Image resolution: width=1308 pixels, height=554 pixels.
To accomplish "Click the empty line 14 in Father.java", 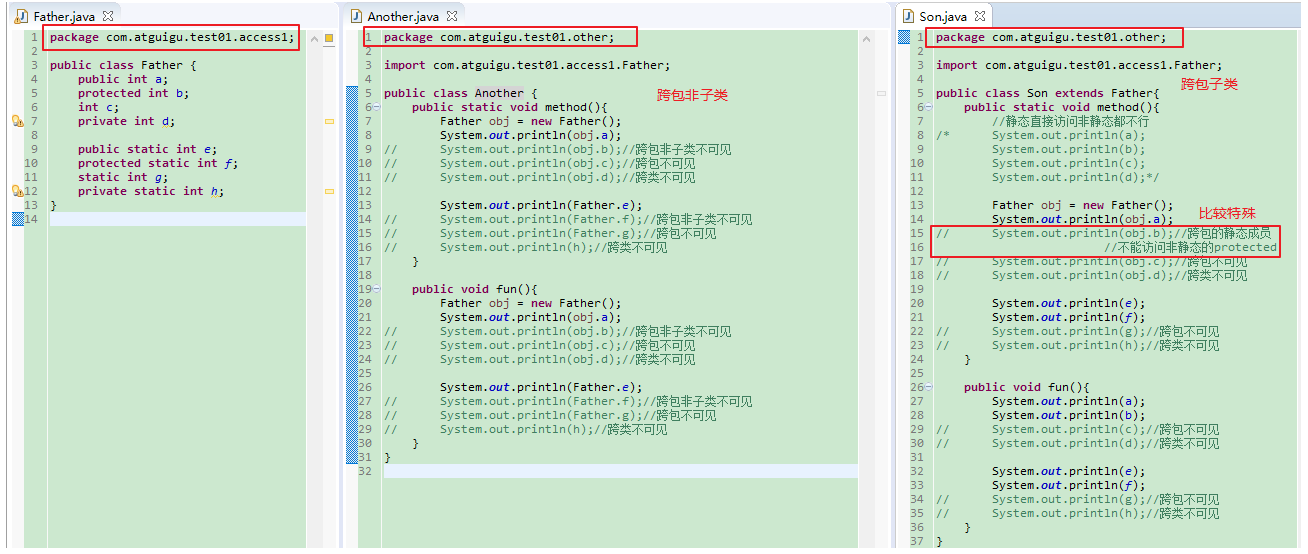I will (178, 219).
